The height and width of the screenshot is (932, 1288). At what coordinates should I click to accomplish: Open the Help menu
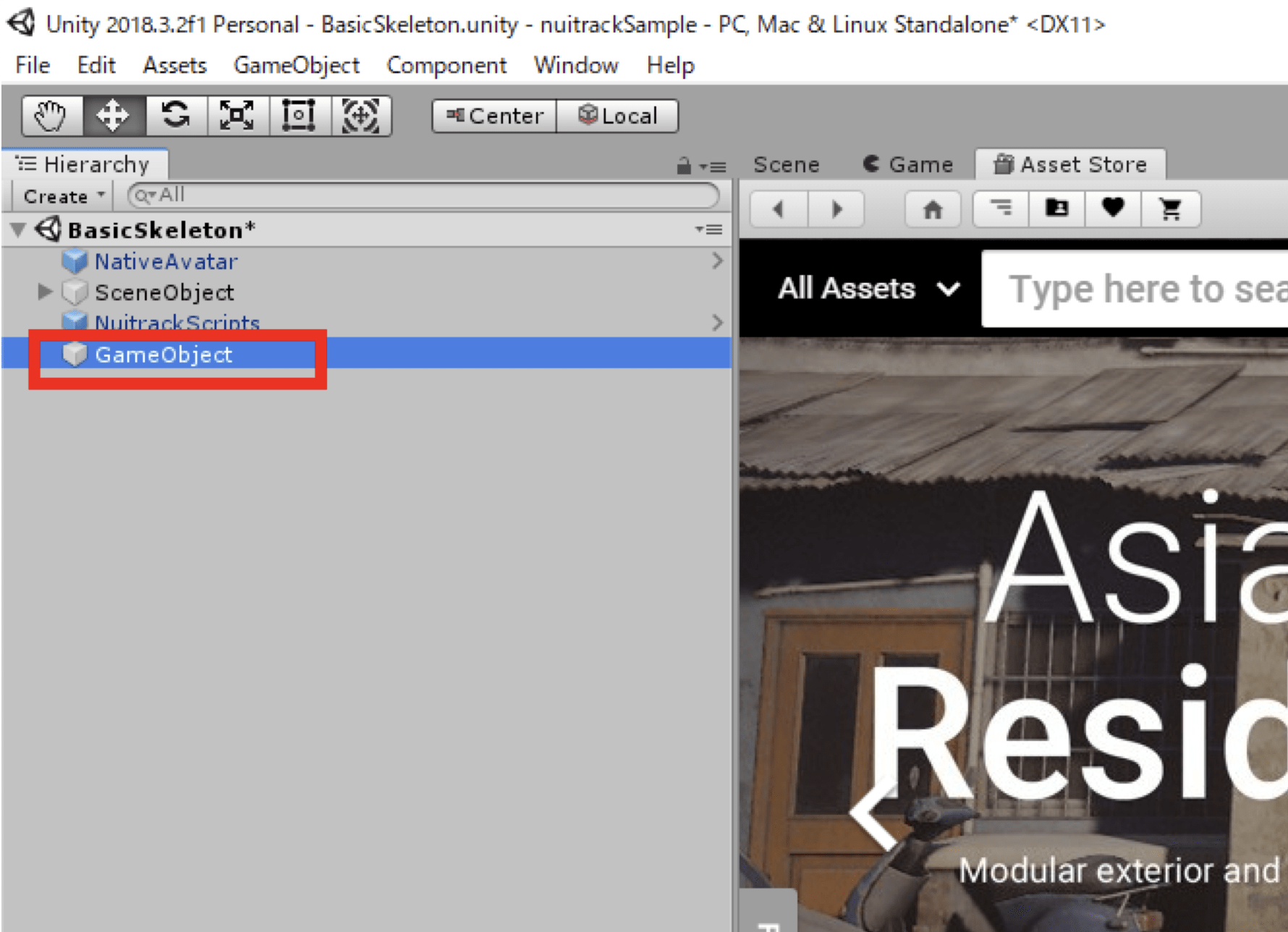[671, 65]
